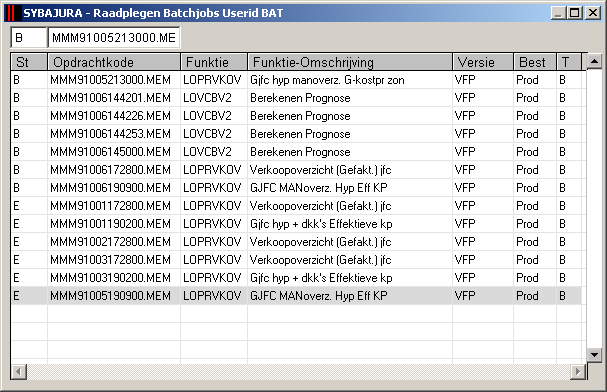The height and width of the screenshot is (392, 607).
Task: Click LOPRVKOV in row MMM91003190200.MEM
Action: click(212, 278)
